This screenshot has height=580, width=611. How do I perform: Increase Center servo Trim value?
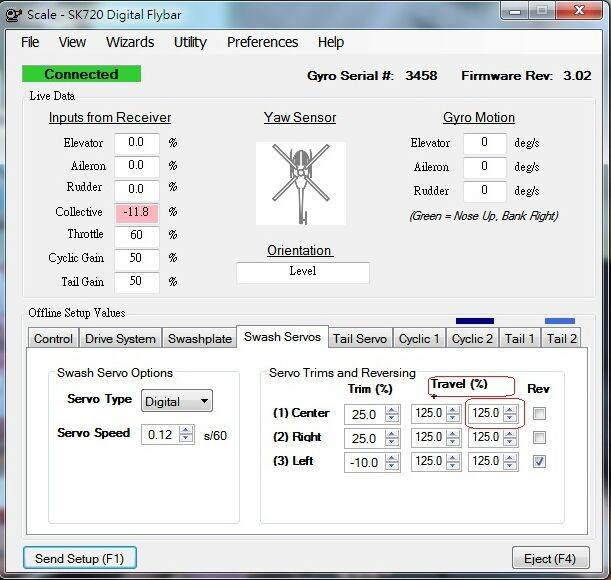(392, 408)
